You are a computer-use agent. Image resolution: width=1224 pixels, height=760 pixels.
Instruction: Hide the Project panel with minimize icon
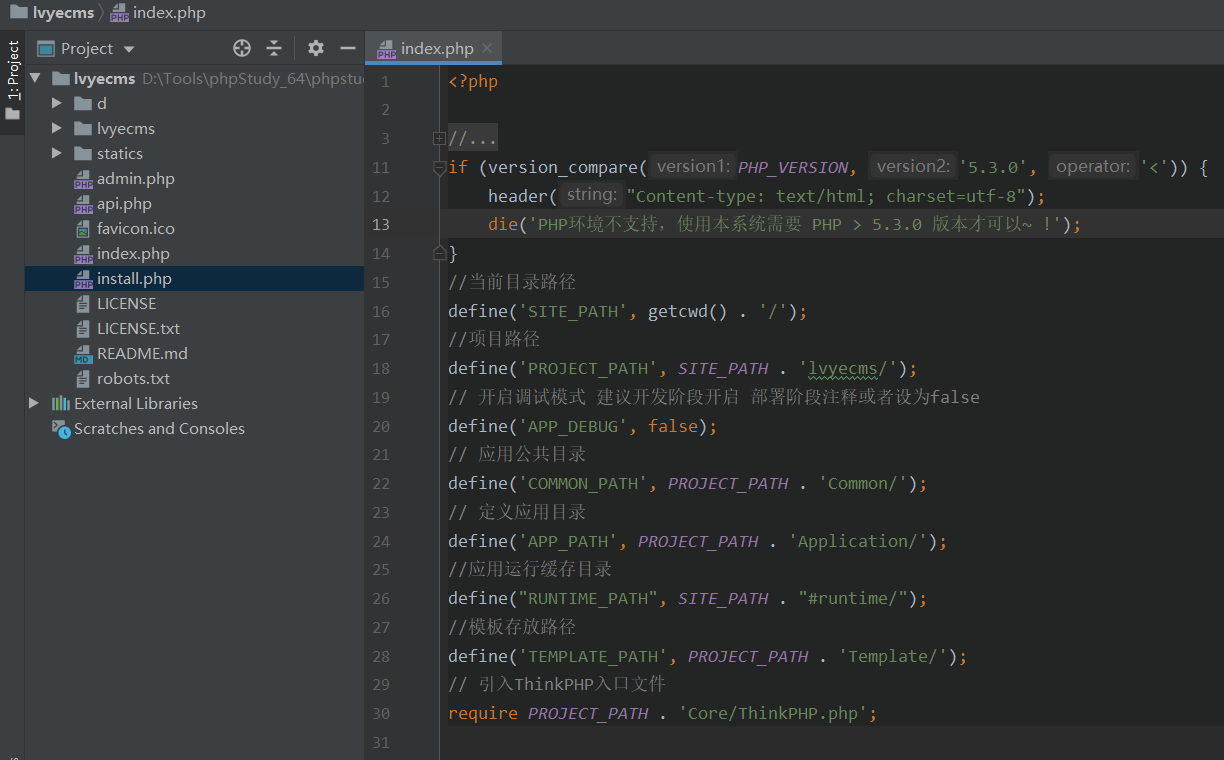(348, 48)
